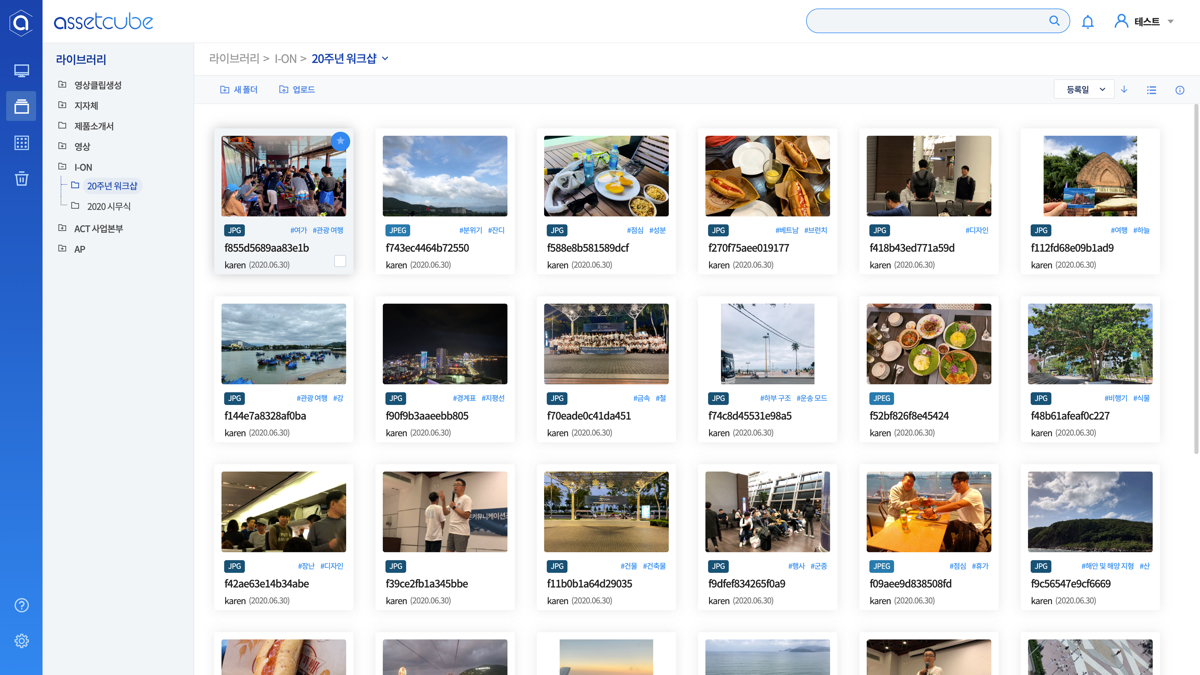The image size is (1200, 675).
Task: Click file name f39ce2fb1a345bbe
Action: [x=427, y=584]
